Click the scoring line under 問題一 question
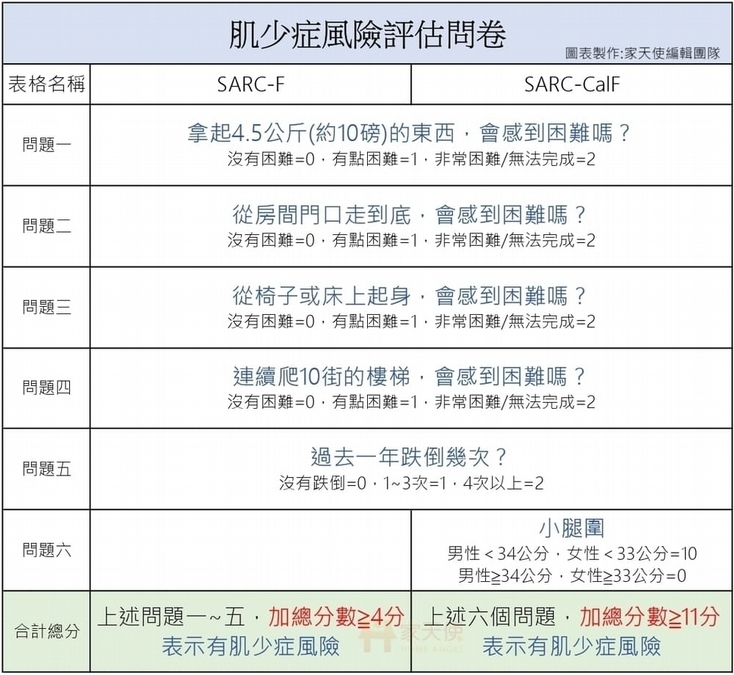Viewport: 734px width, 675px height. coord(411,160)
